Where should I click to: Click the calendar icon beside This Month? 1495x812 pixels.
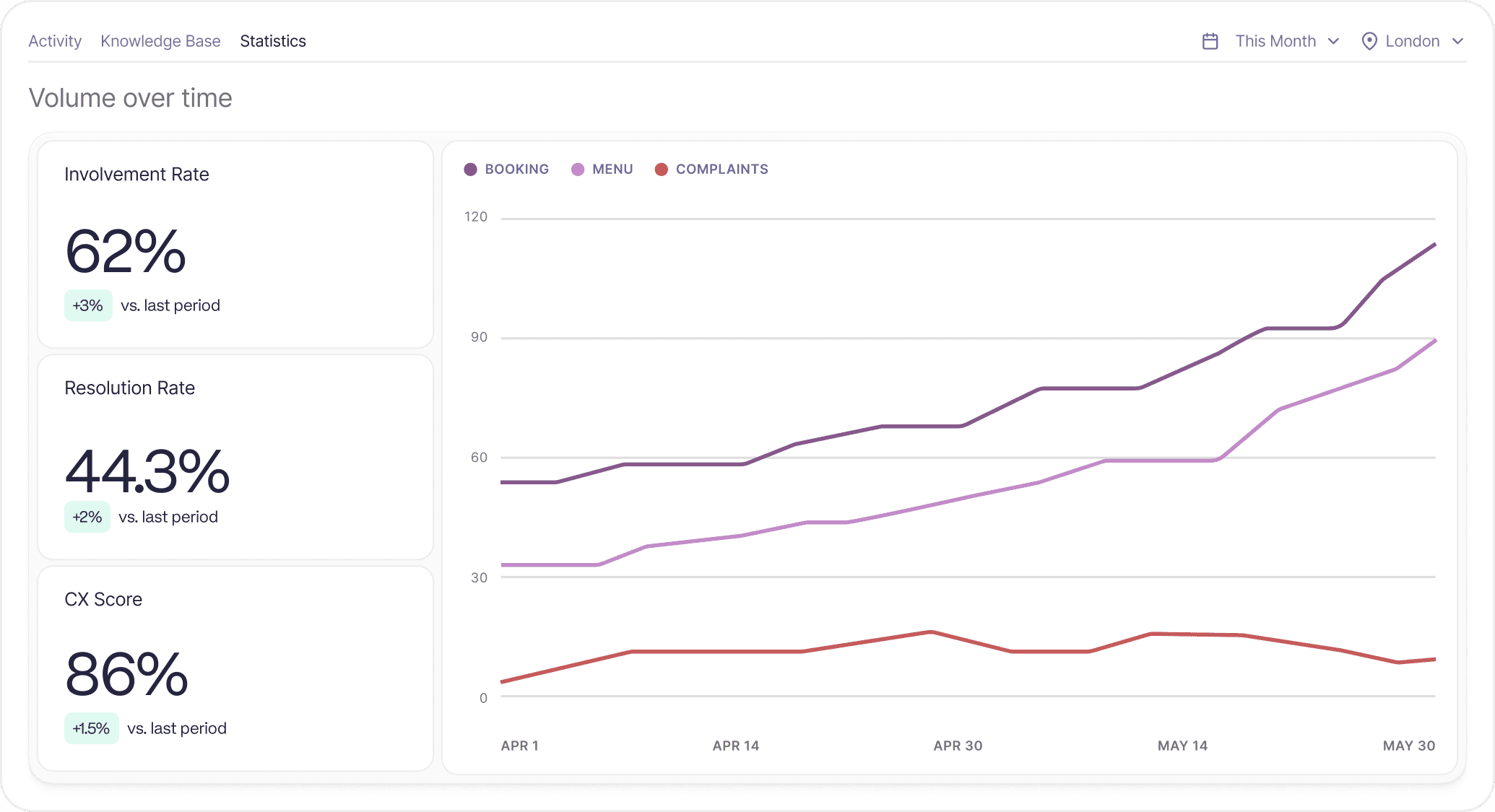coord(1210,41)
